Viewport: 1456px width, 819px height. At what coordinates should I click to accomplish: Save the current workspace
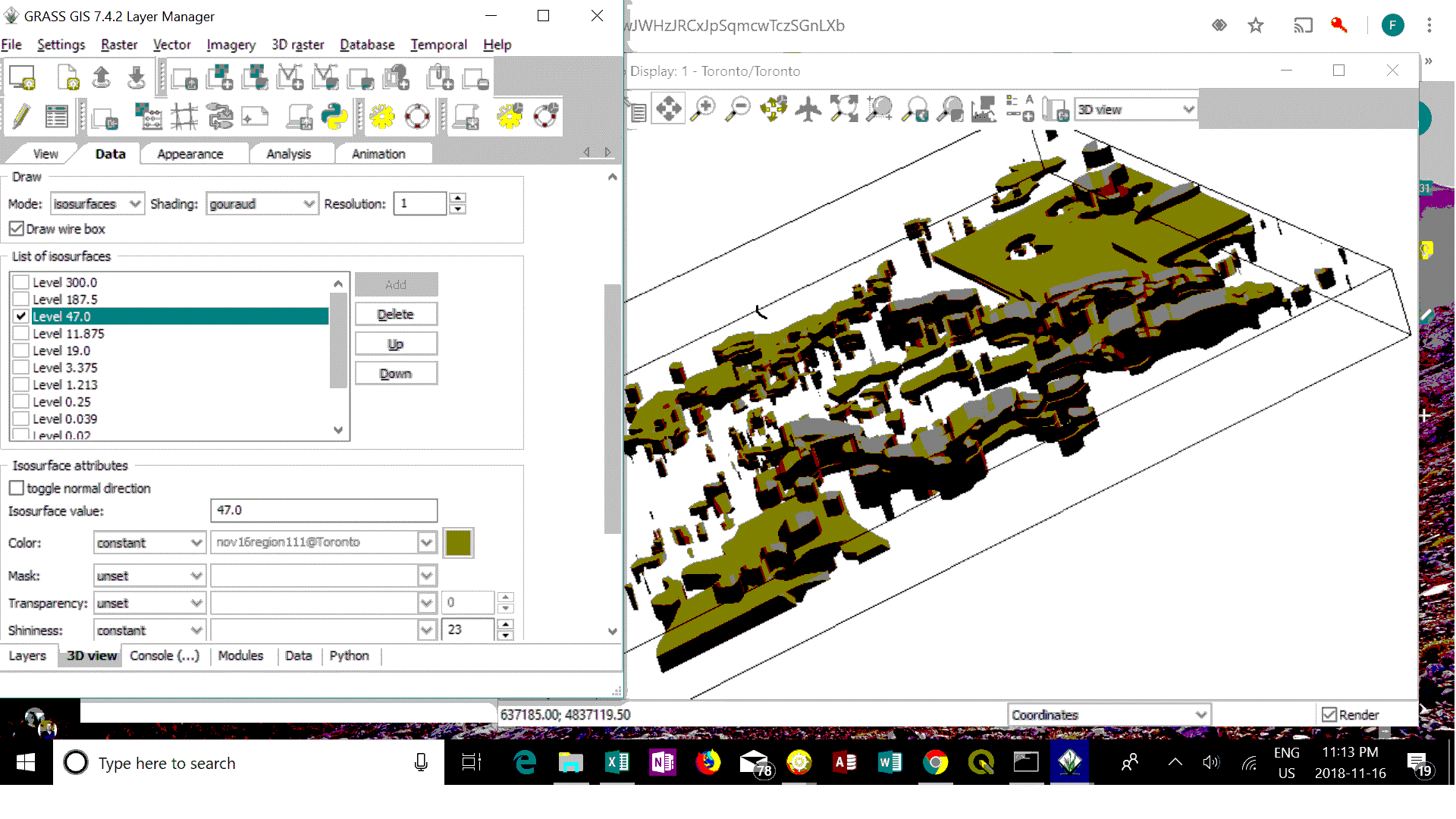136,78
